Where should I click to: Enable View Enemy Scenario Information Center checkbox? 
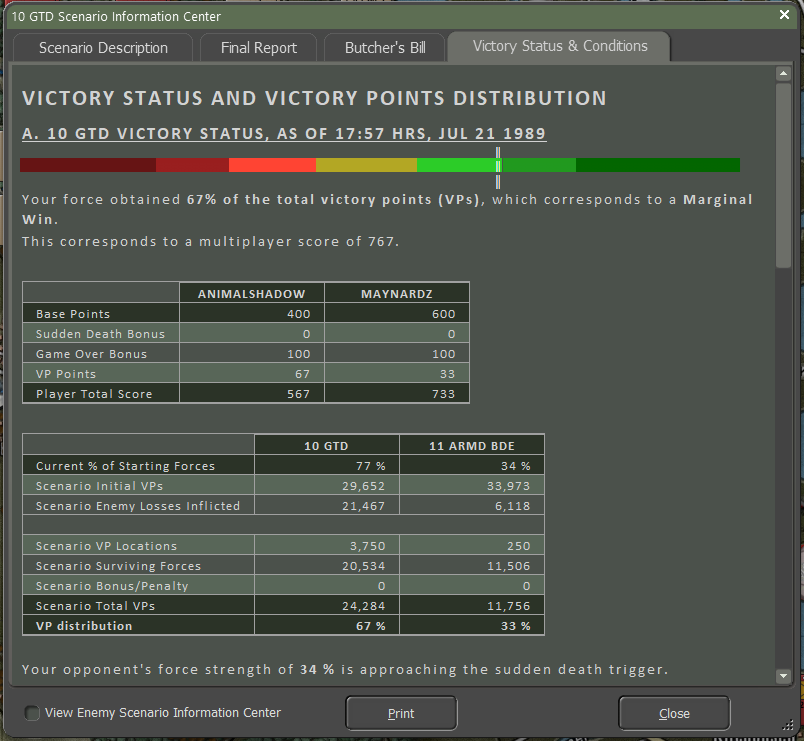[x=32, y=713]
